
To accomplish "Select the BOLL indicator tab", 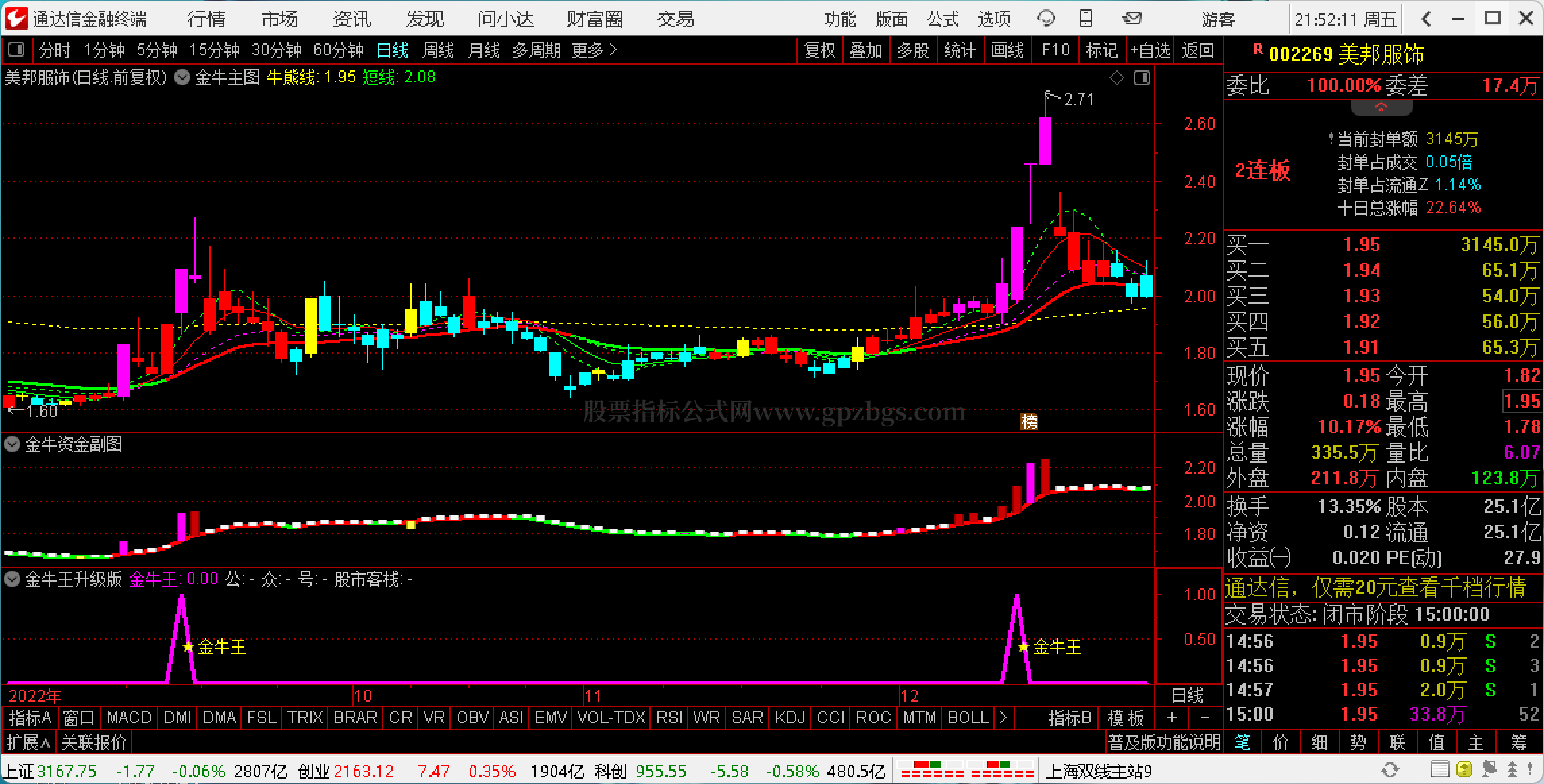I will click(968, 718).
